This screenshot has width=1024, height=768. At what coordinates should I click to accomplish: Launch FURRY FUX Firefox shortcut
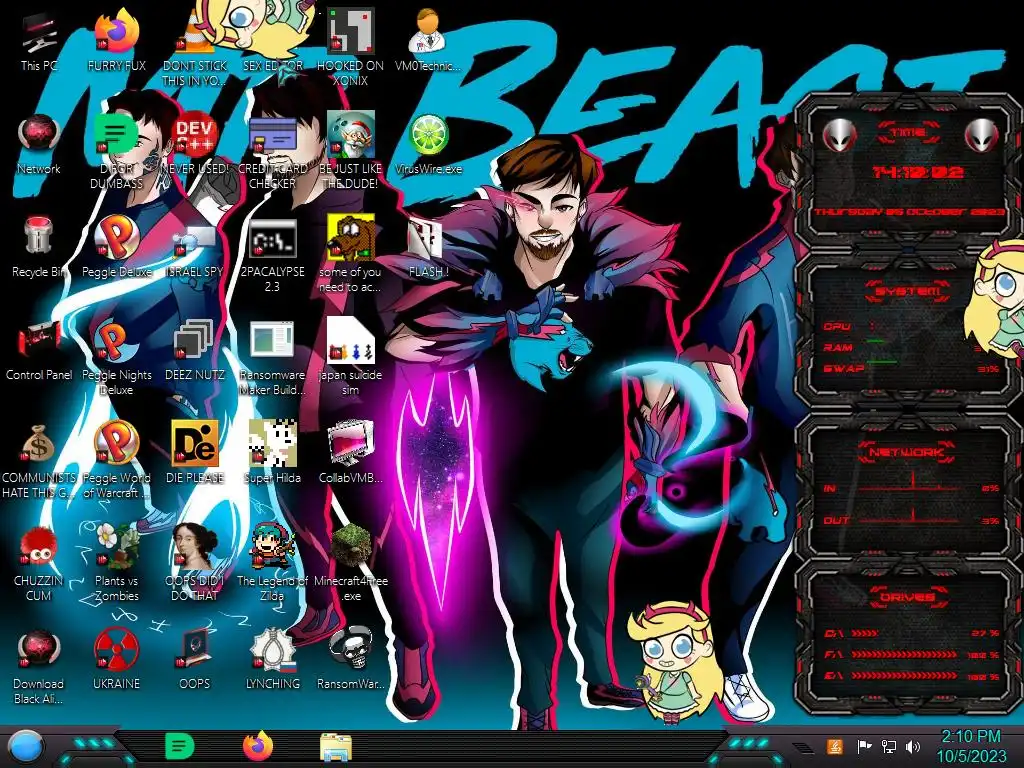click(117, 41)
